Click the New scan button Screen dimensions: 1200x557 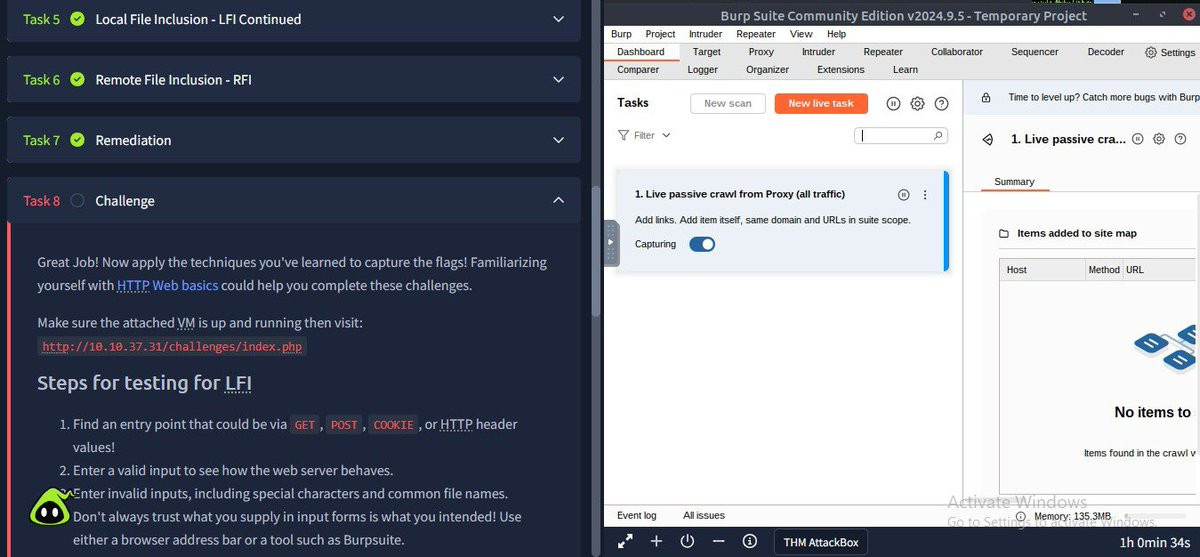728,103
